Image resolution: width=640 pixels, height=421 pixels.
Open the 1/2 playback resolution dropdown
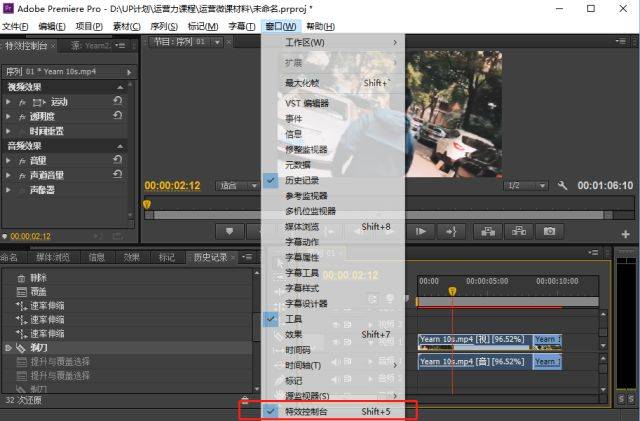coord(526,186)
